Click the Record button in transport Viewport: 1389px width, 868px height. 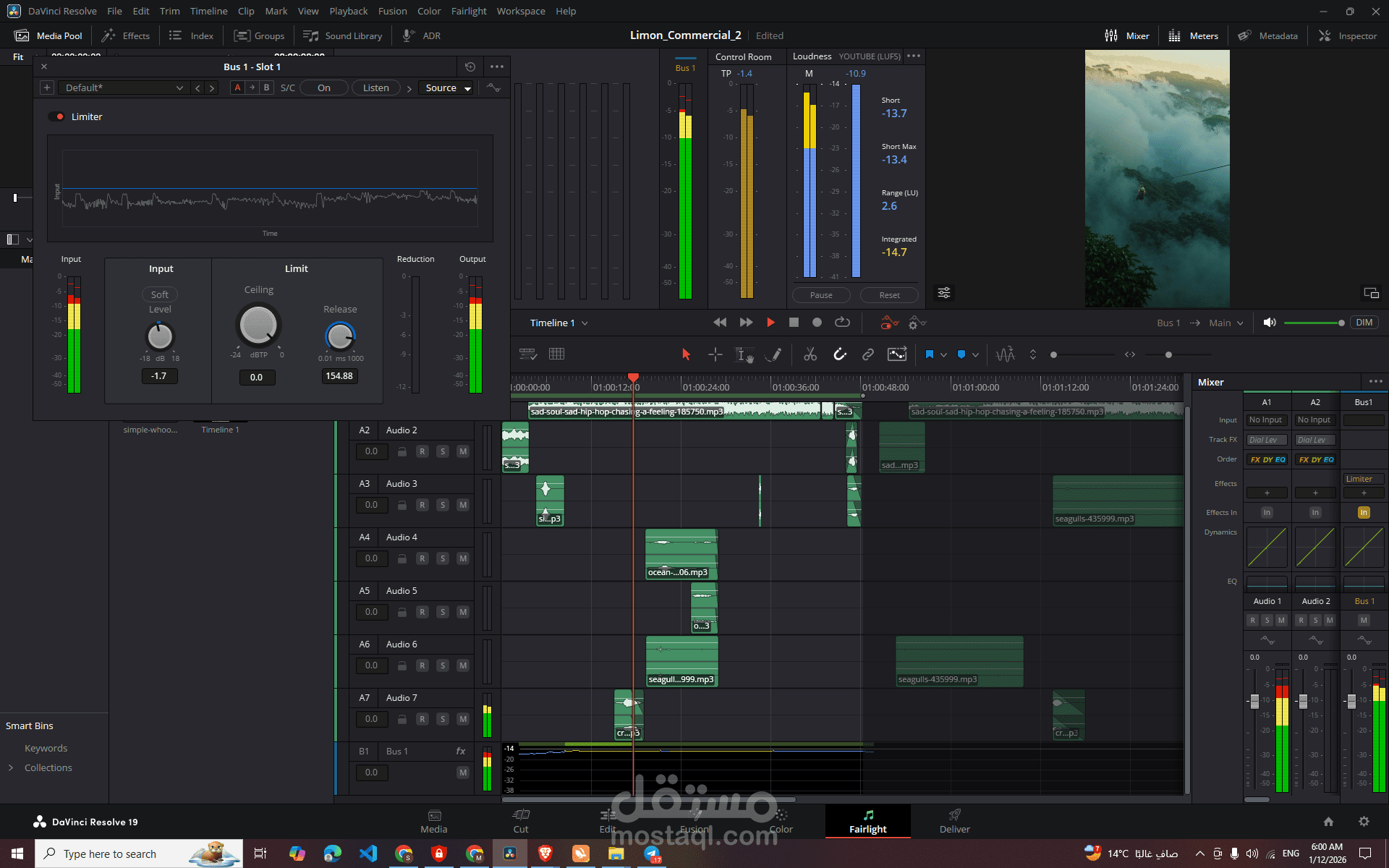(x=817, y=323)
